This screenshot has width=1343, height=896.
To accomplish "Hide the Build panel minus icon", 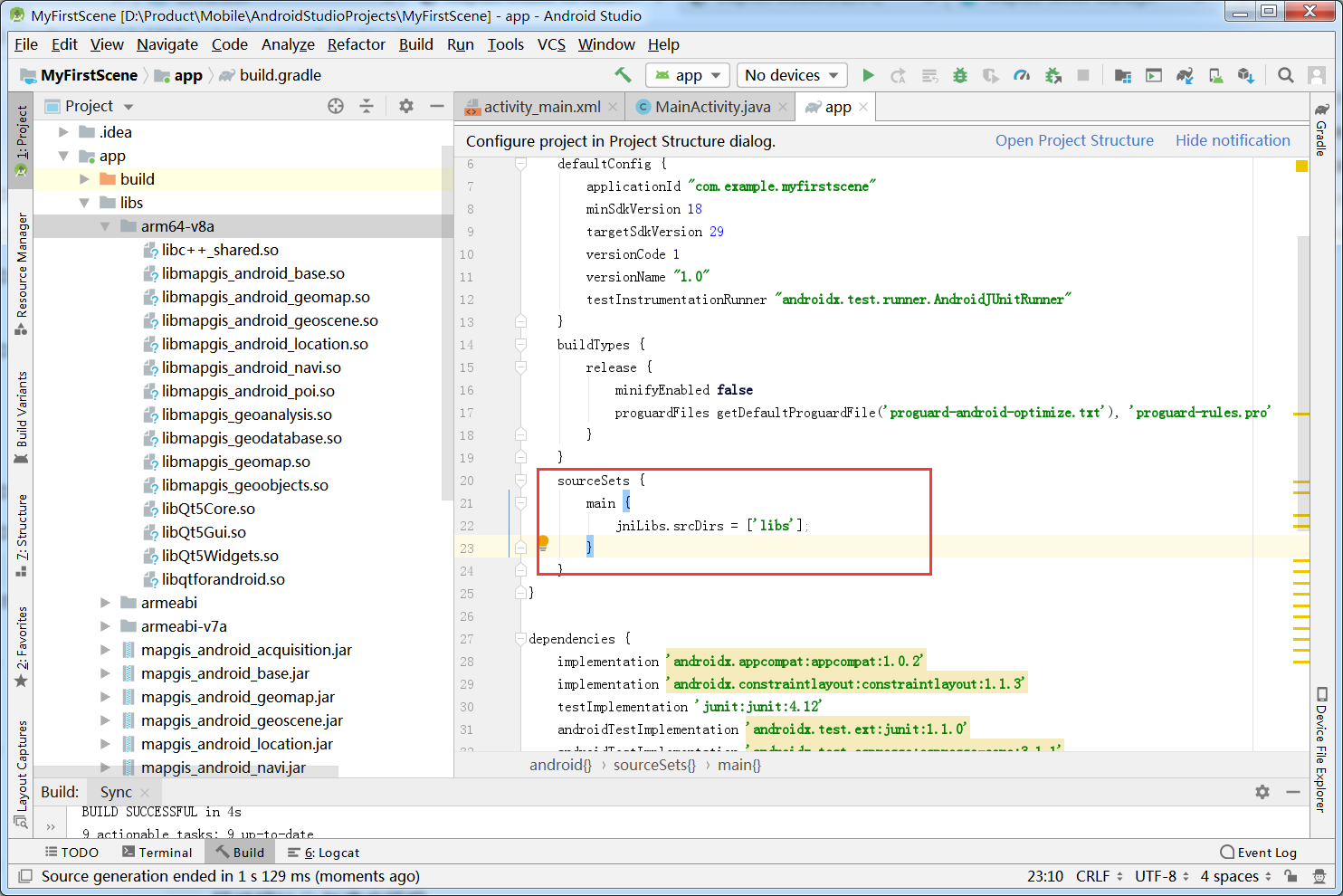I will point(1293,792).
